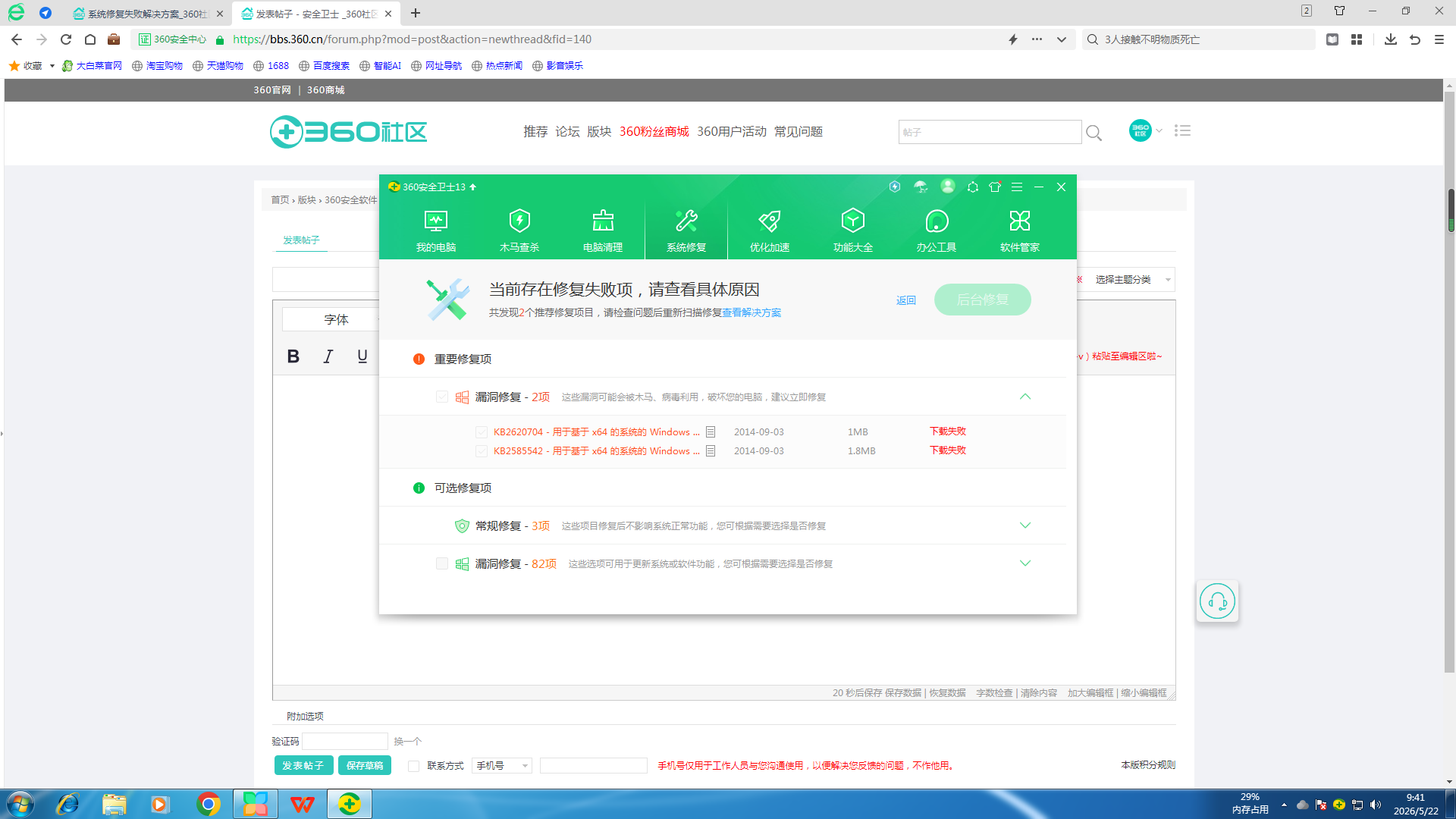1456x819 pixels.
Task: Open the 手机号 contact type dropdown
Action: pyautogui.click(x=501, y=766)
